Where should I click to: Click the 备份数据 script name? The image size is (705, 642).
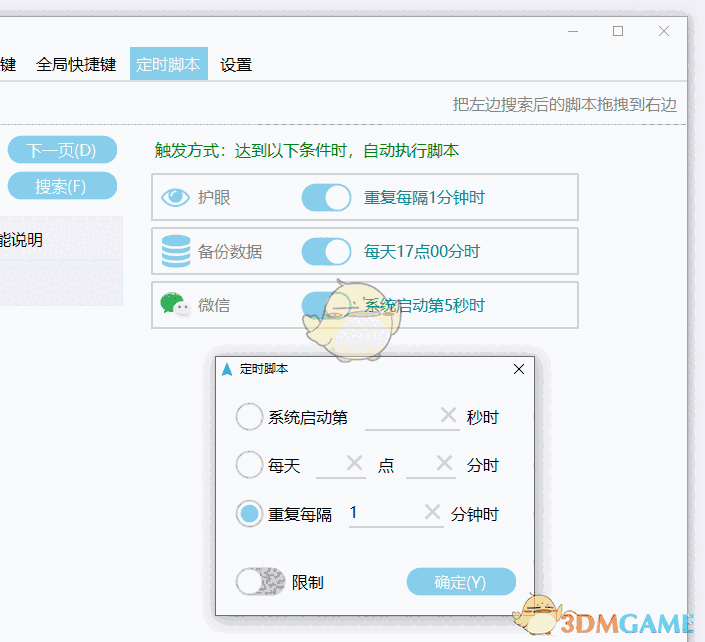tap(230, 251)
